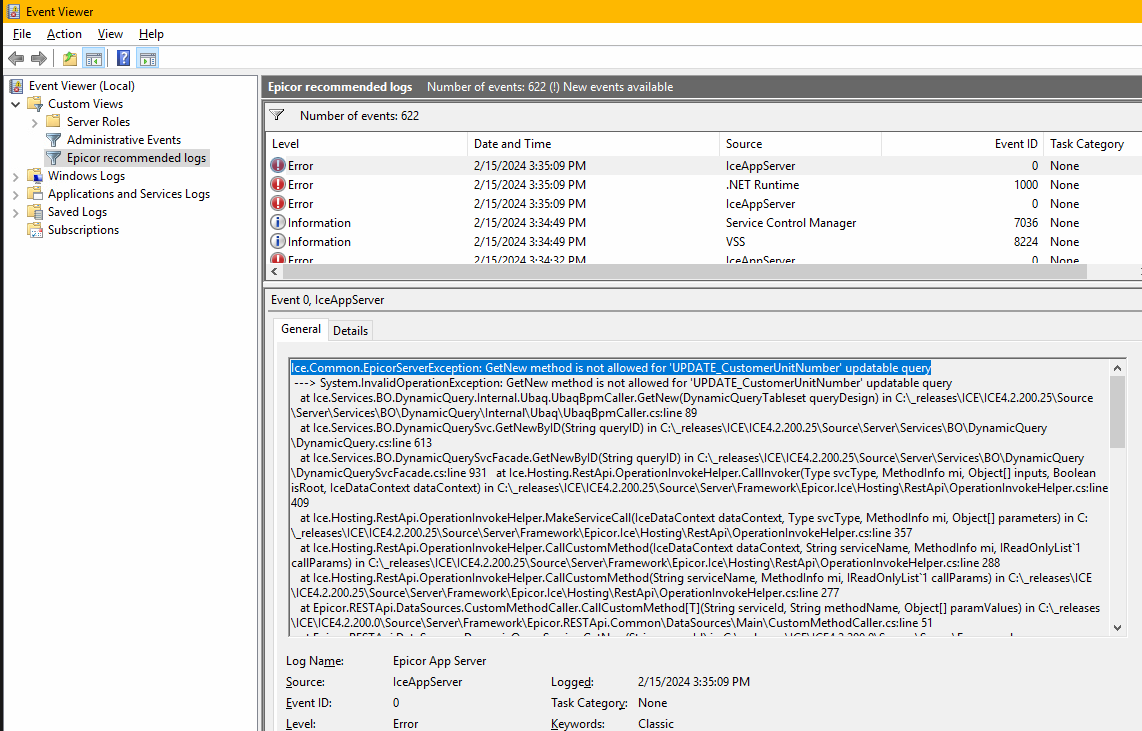Open Help via the question mark icon
Viewport: 1142px width, 731px height.
coord(124,58)
